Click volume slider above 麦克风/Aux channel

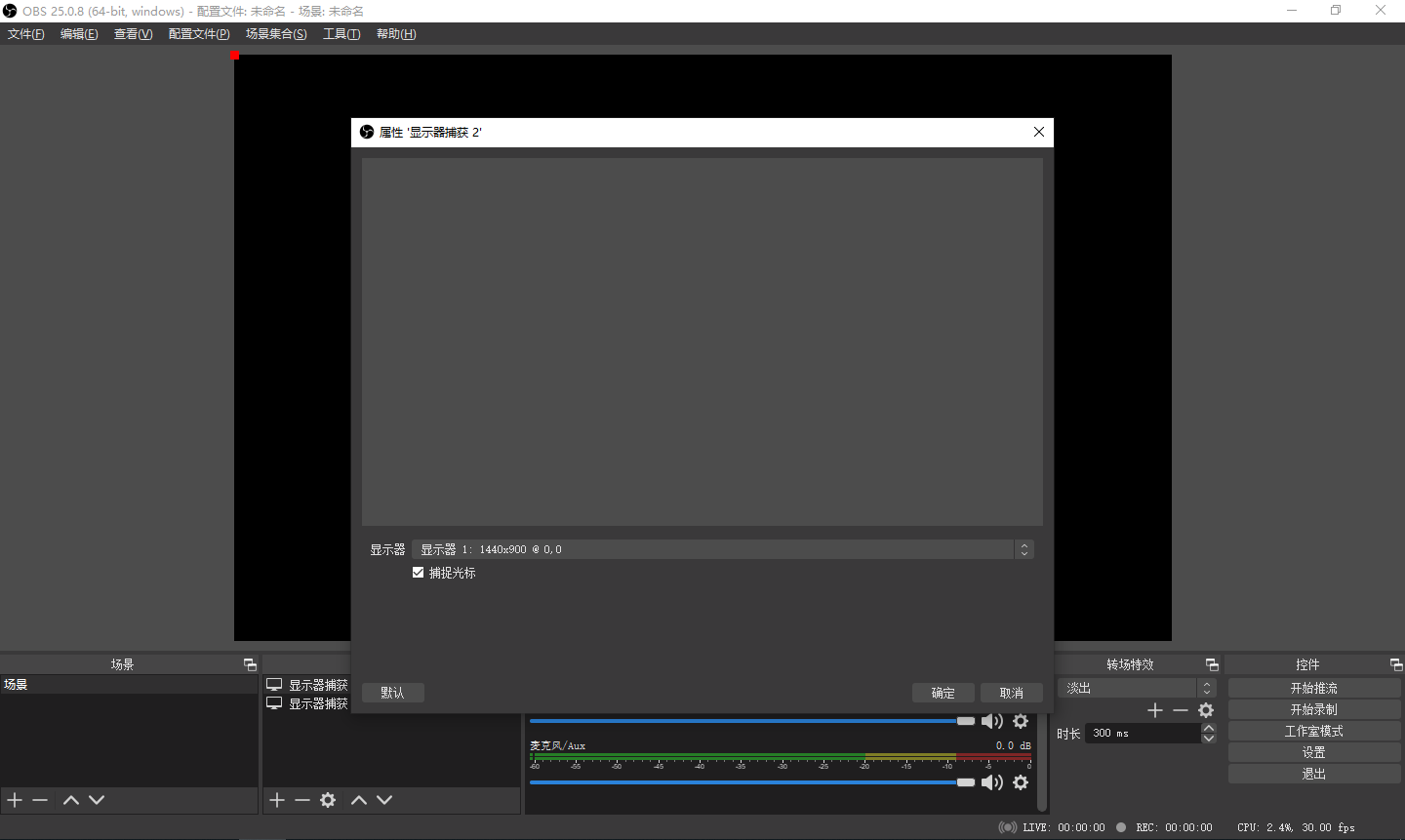752,721
